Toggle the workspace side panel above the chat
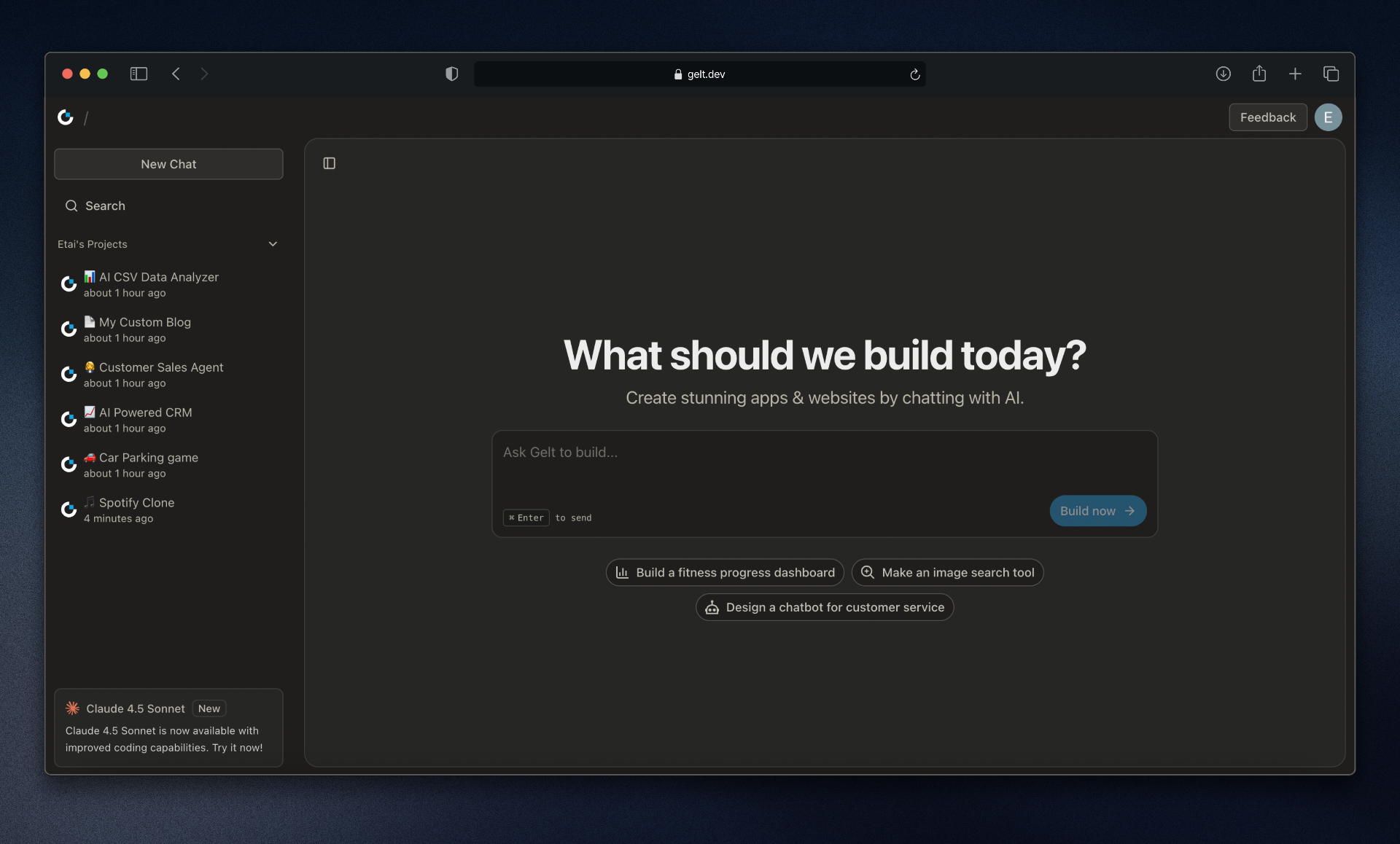The image size is (1400, 844). pos(329,163)
